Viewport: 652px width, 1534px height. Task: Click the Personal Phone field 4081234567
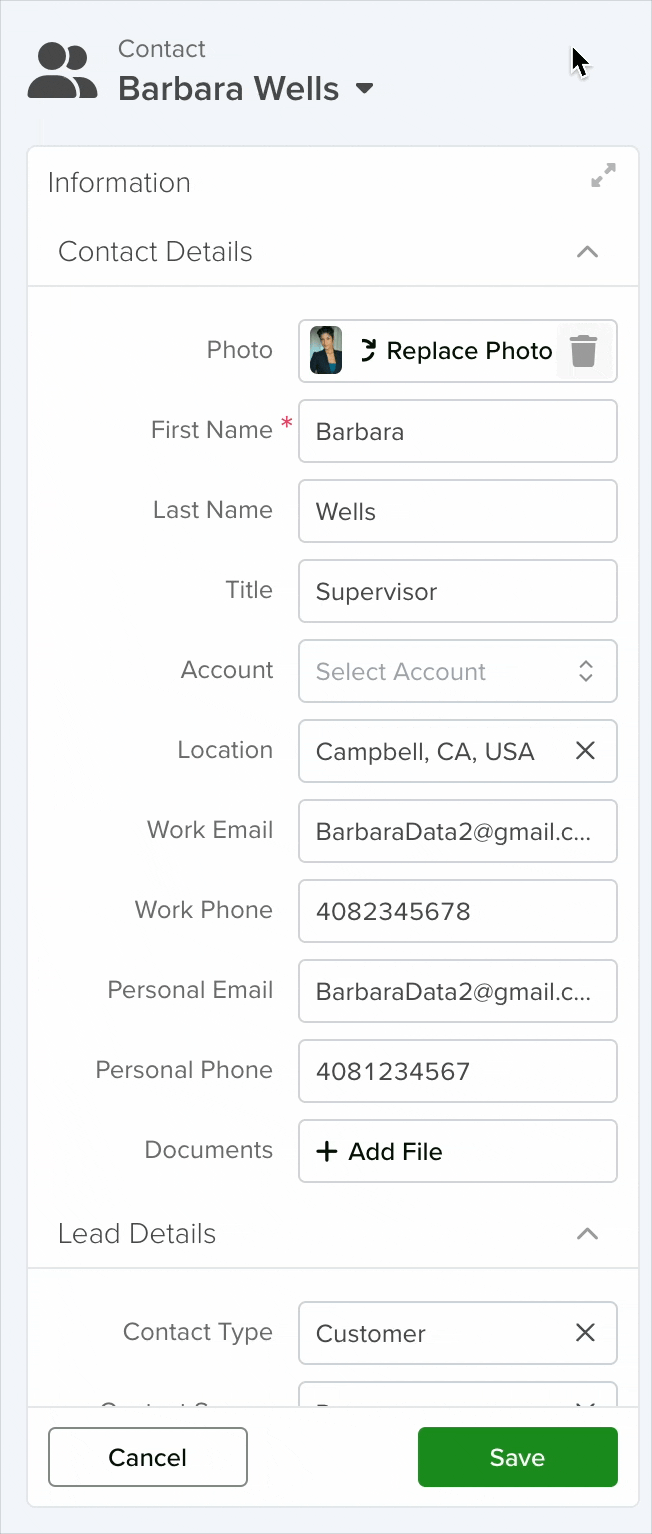click(458, 1071)
